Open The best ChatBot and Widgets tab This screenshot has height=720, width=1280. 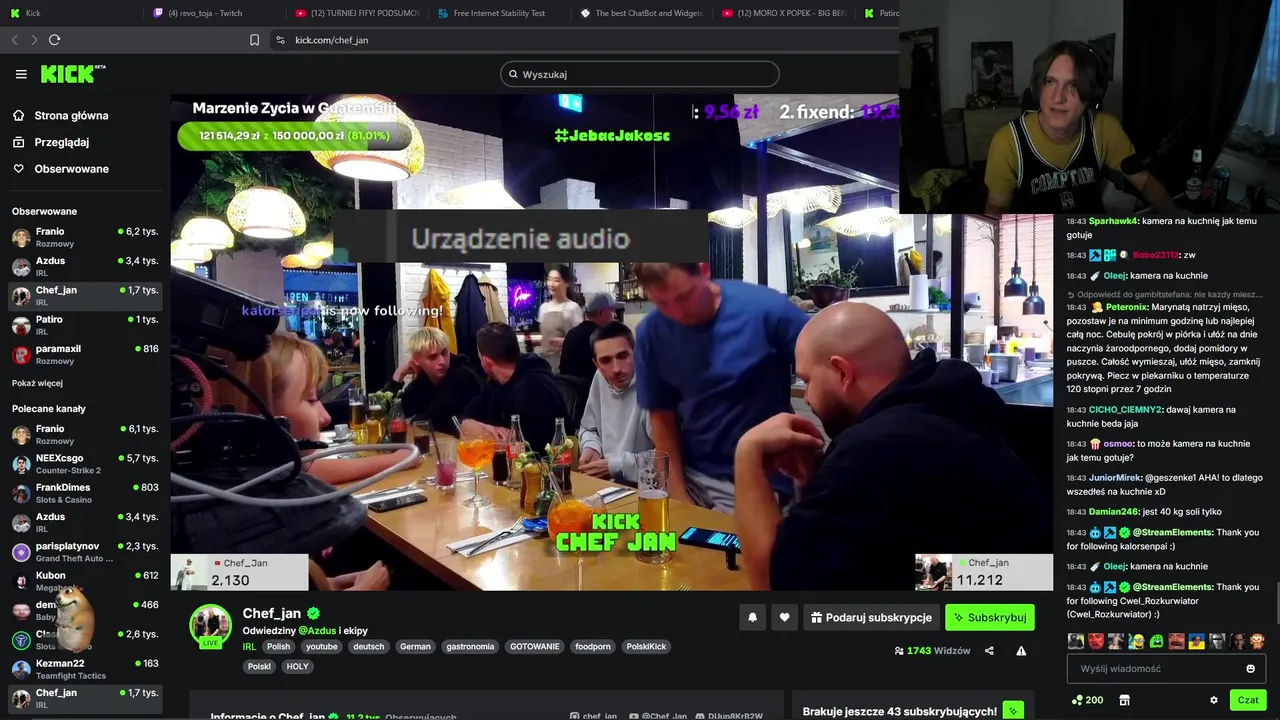pos(641,13)
